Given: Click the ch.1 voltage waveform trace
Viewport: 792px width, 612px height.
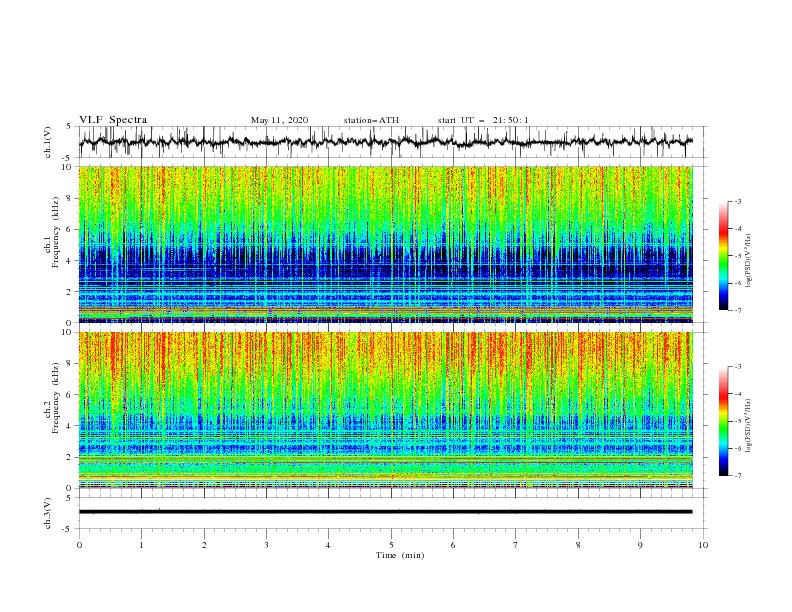Looking at the screenshot, I should (385, 142).
